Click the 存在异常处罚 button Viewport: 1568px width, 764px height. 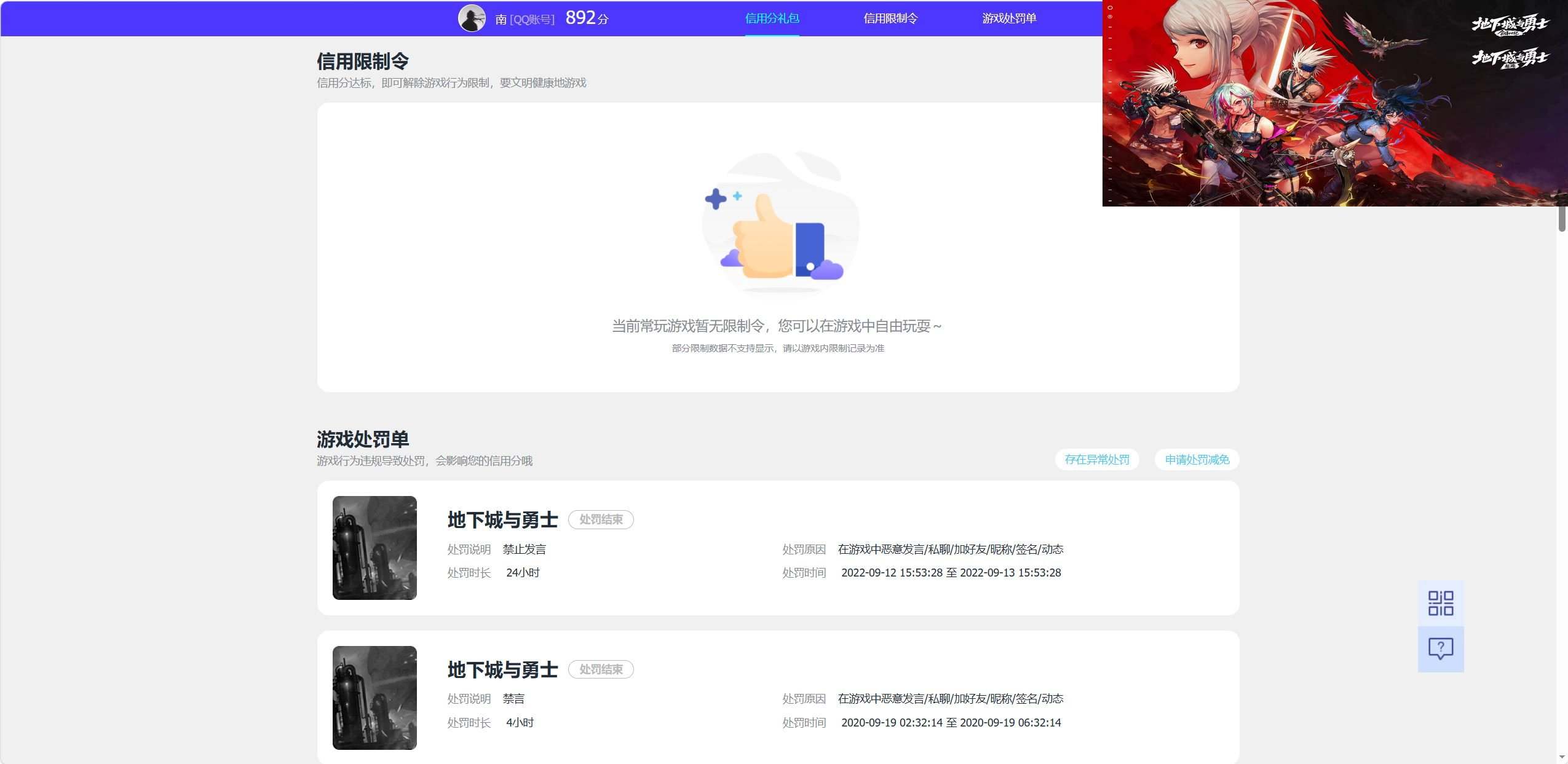click(x=1097, y=460)
